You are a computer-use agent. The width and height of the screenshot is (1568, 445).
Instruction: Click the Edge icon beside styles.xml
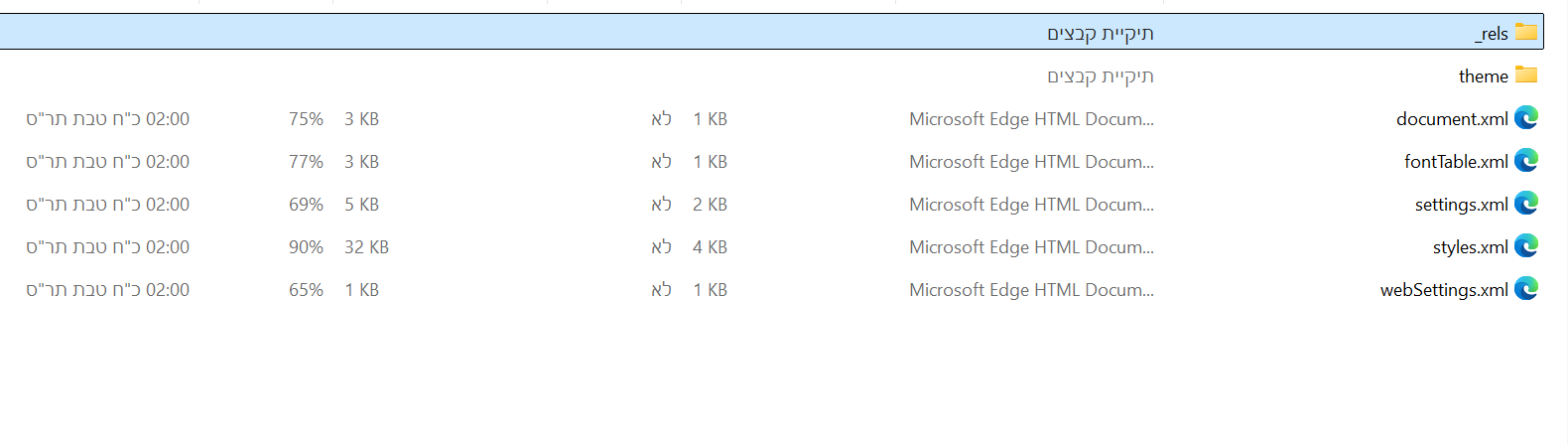point(1526,246)
